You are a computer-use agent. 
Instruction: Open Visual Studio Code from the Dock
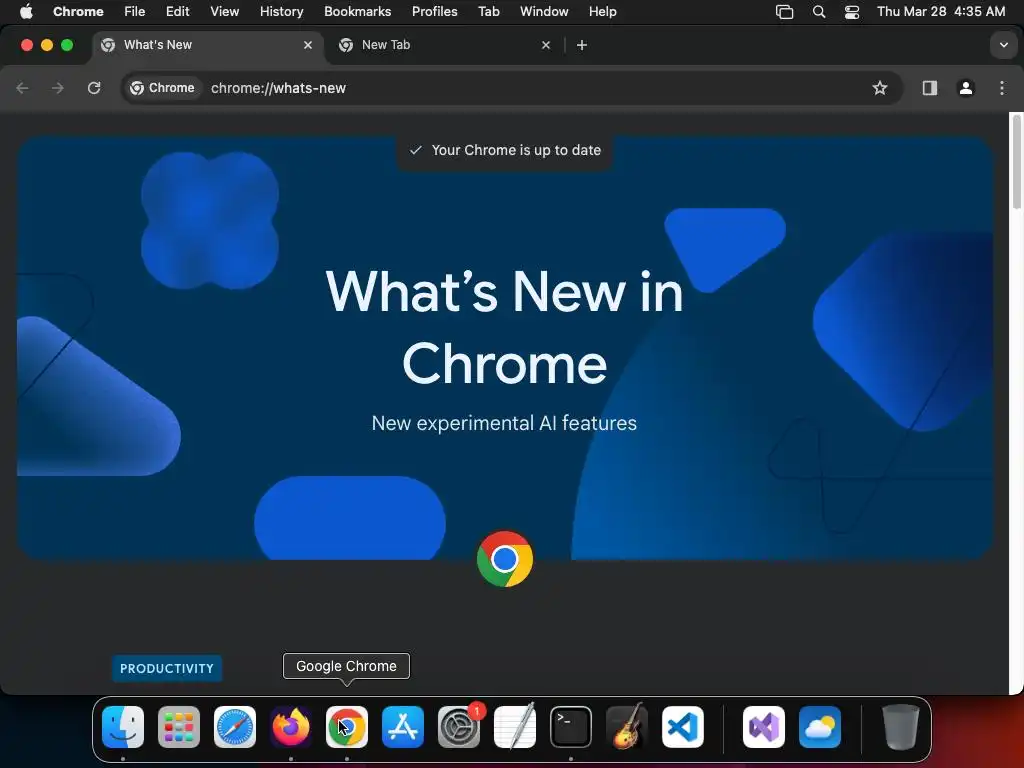(683, 727)
